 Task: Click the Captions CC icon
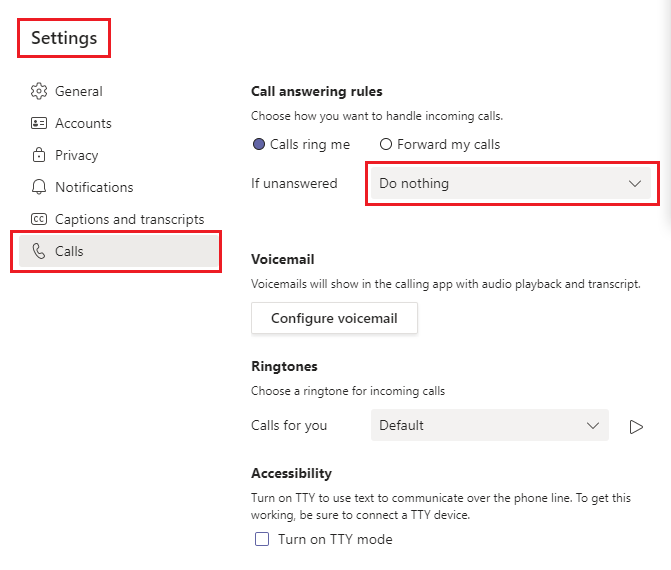coord(39,219)
